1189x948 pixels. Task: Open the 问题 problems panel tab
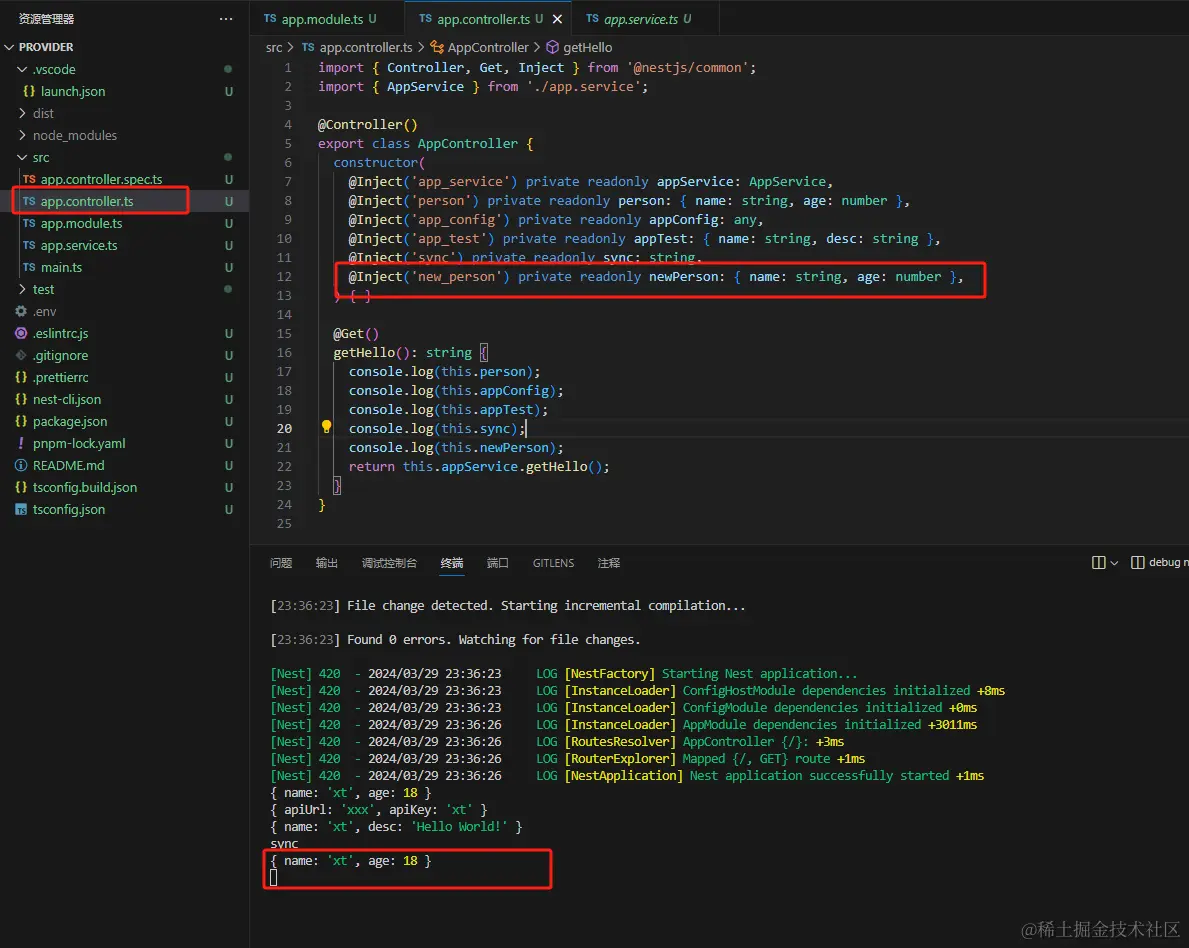pos(281,563)
